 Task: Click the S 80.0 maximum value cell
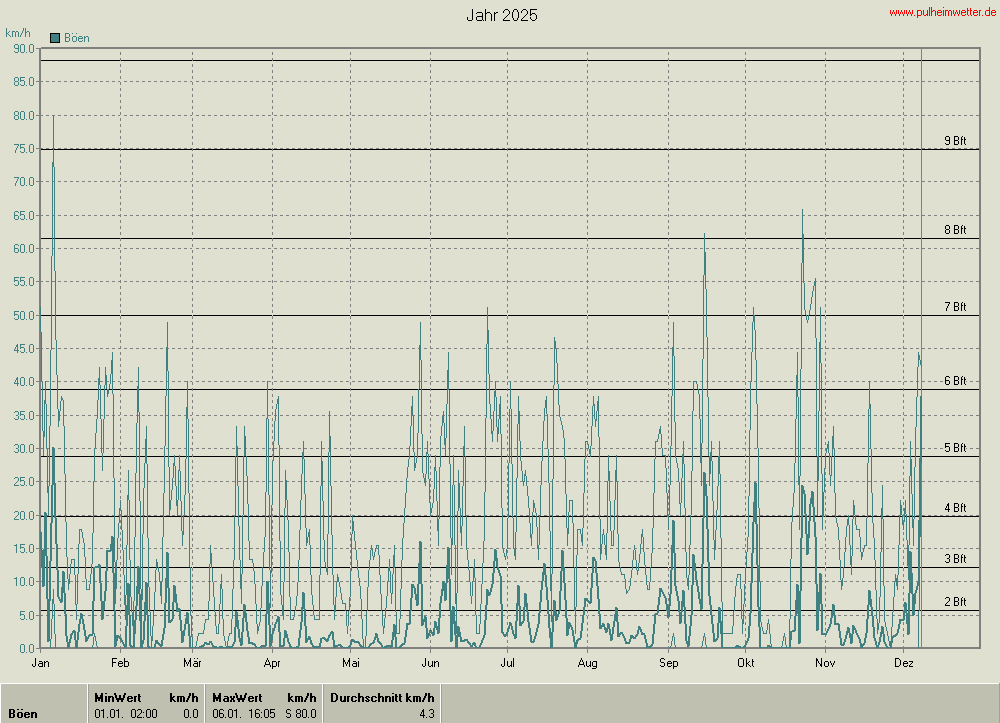click(299, 714)
